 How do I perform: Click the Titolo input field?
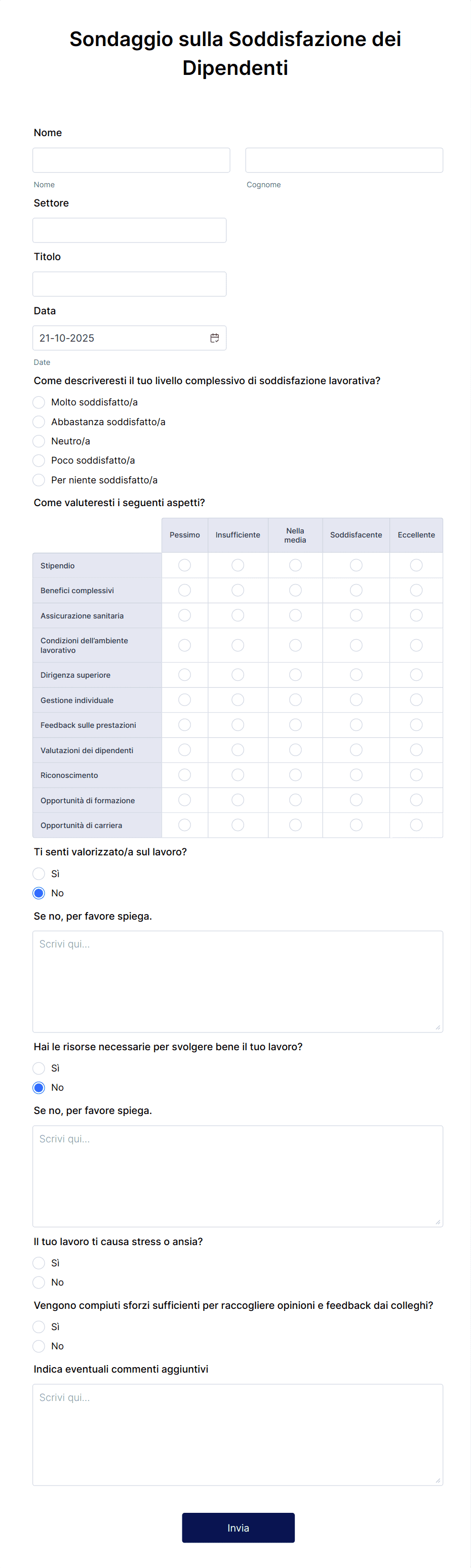click(x=129, y=284)
